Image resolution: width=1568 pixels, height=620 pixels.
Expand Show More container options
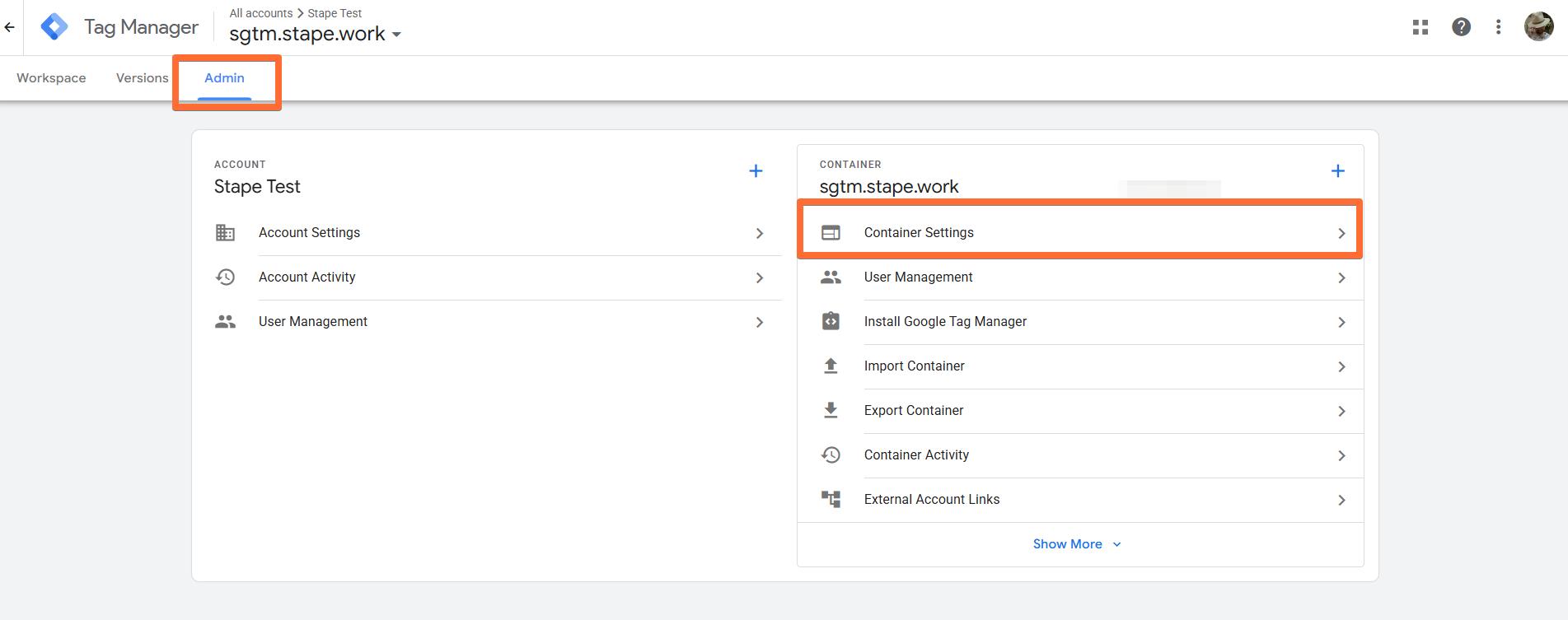pos(1077,544)
